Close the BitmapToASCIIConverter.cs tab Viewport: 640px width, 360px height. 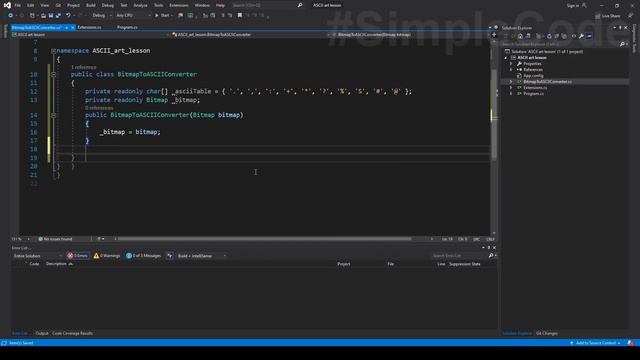tap(73, 27)
